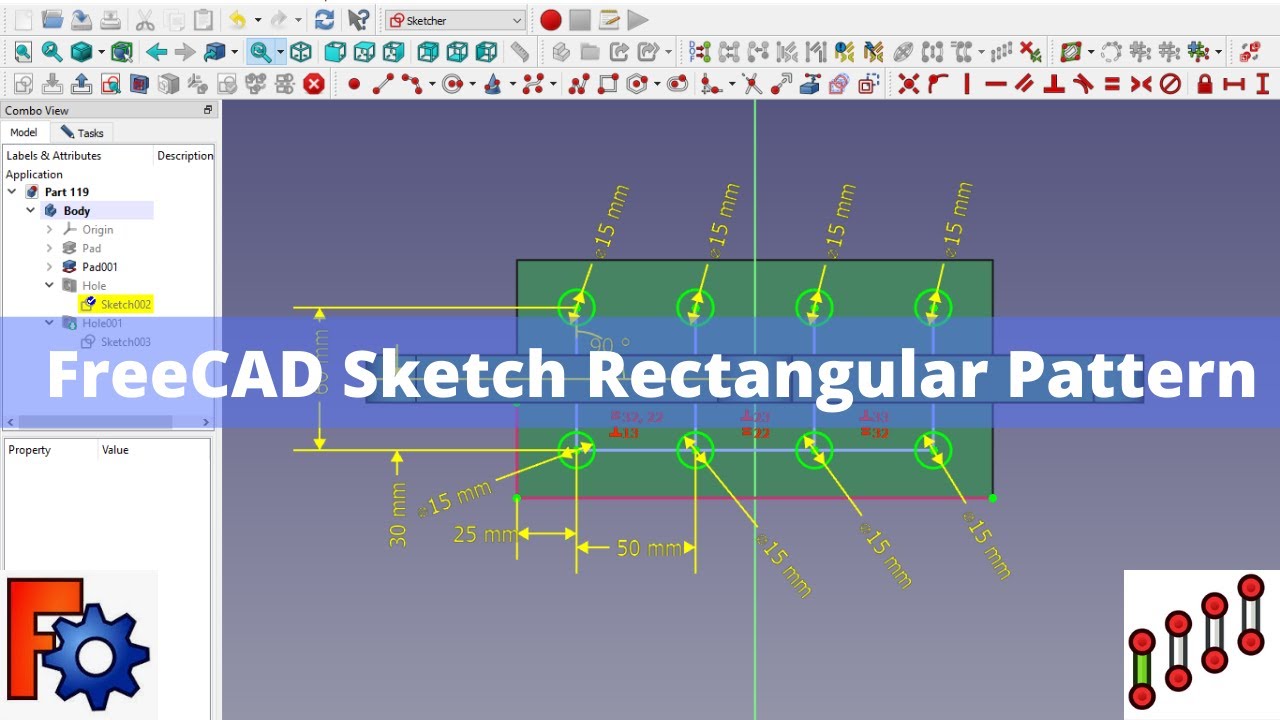This screenshot has width=1280, height=720.
Task: Select the DOF solver elements icon
Action: click(699, 51)
